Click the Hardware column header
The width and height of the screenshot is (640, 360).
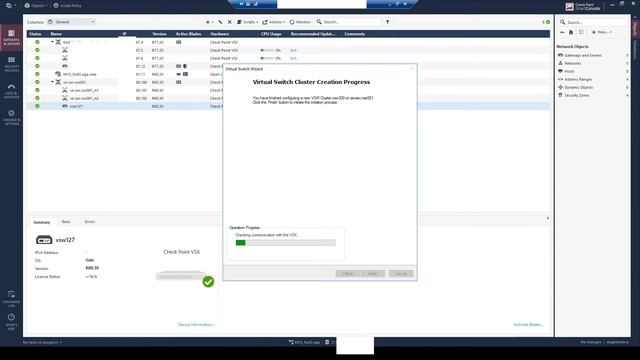(220, 34)
